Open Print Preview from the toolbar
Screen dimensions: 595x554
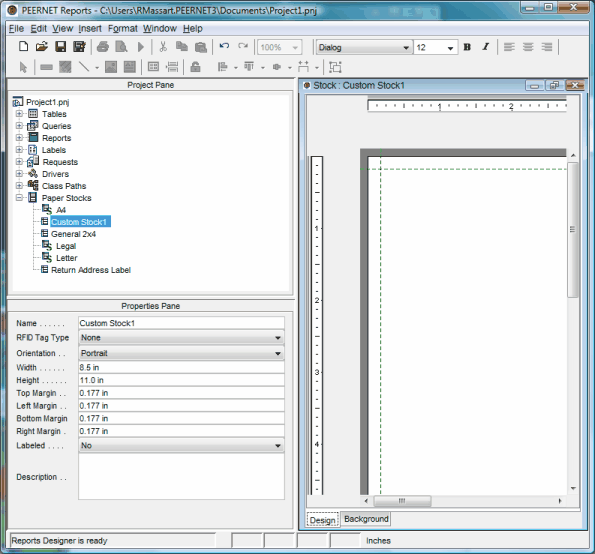[x=121, y=47]
